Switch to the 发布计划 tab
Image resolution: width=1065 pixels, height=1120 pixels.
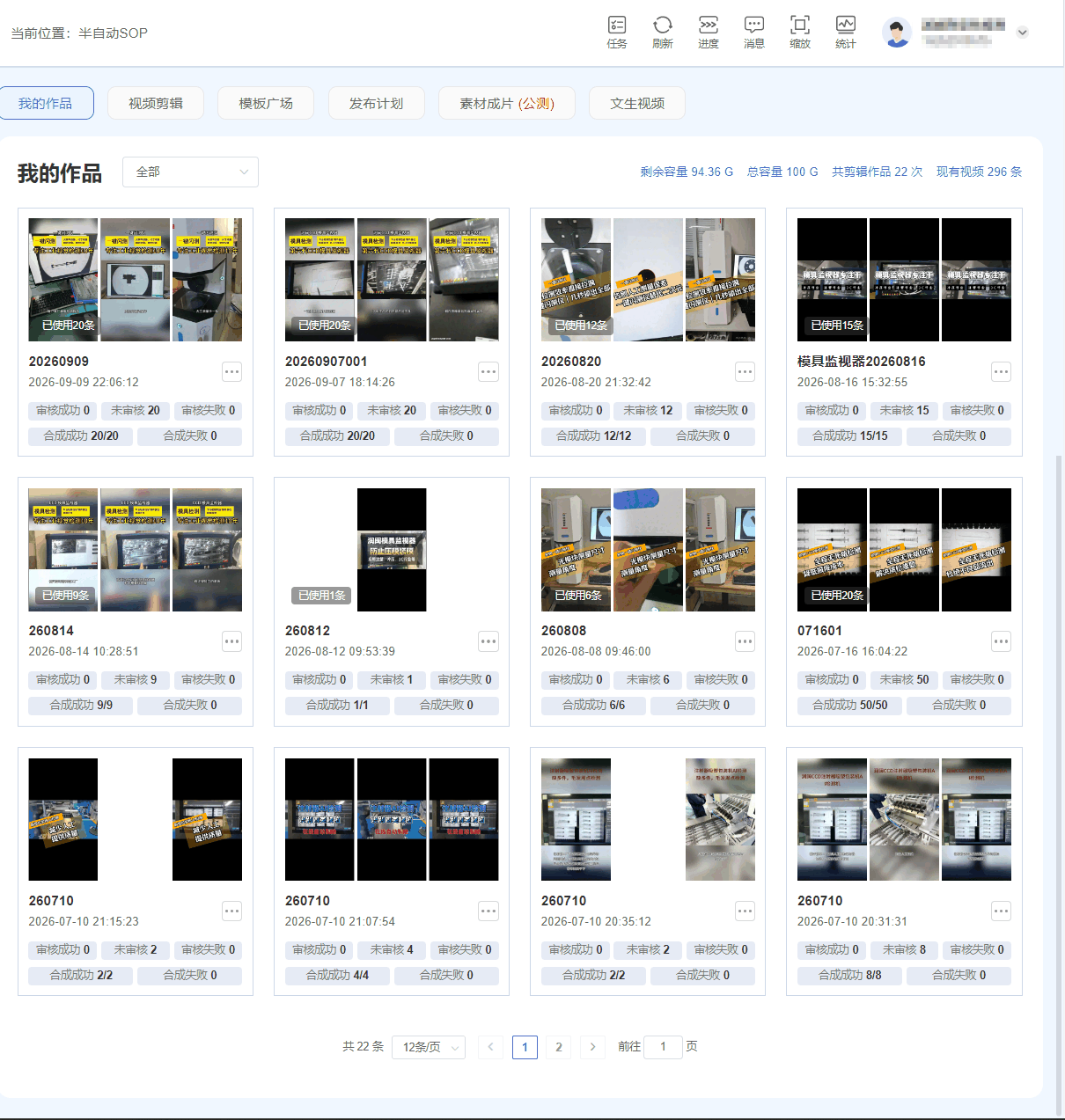click(x=376, y=103)
